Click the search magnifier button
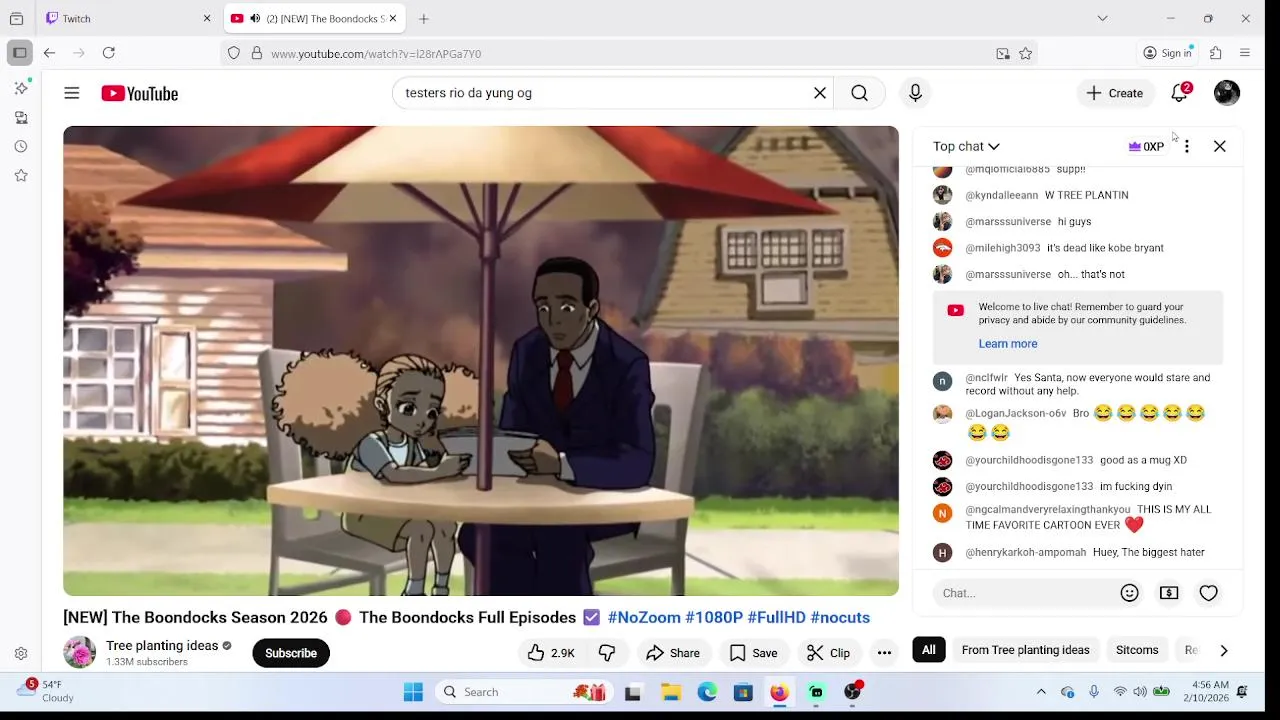1280x720 pixels. point(859,93)
